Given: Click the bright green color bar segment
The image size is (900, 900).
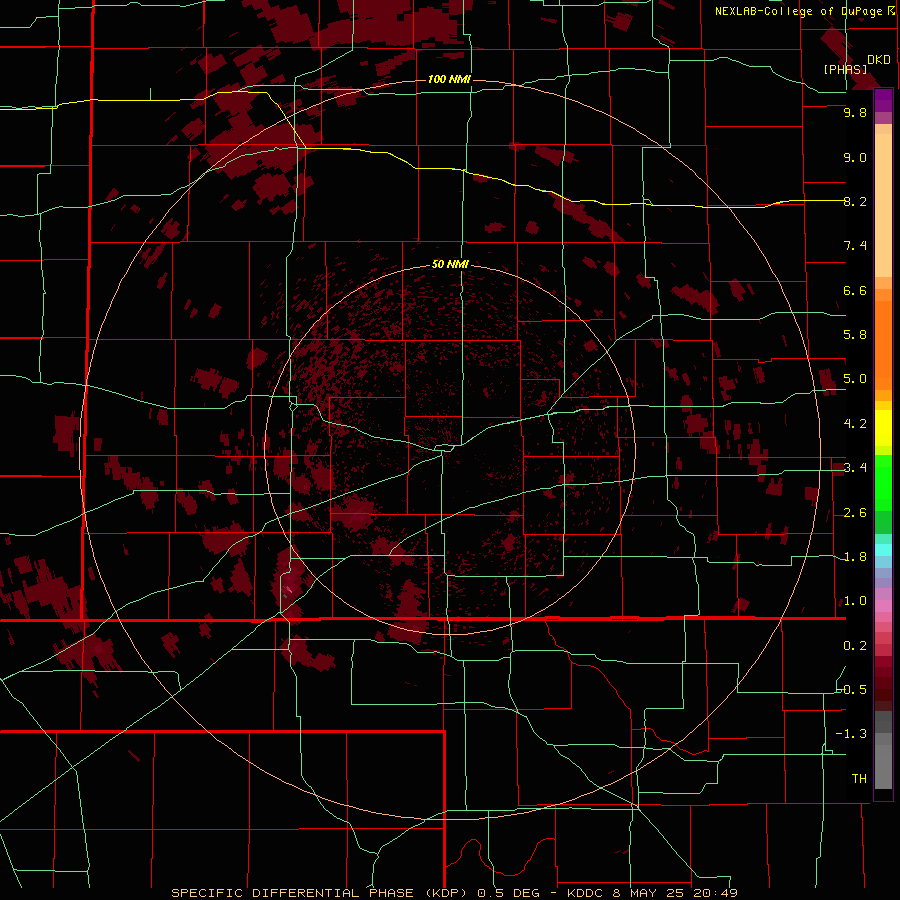Looking at the screenshot, I should coord(883,482).
